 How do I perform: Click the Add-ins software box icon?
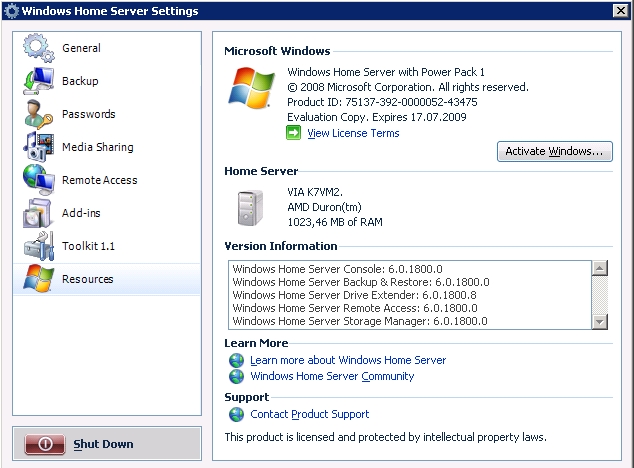coord(38,213)
